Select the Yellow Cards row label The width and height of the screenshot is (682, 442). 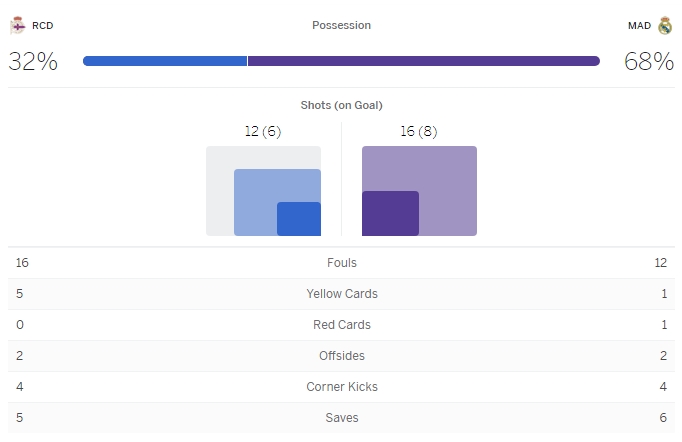tap(341, 294)
